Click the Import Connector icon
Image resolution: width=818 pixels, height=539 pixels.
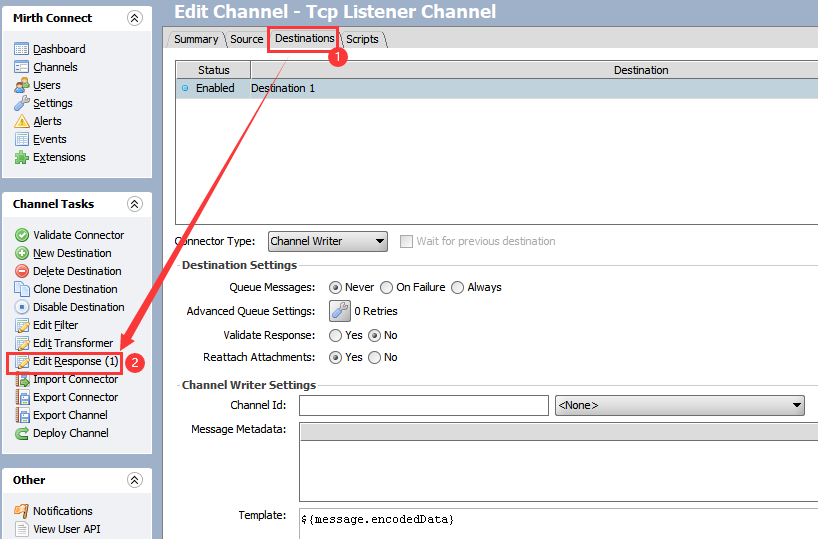[21, 379]
